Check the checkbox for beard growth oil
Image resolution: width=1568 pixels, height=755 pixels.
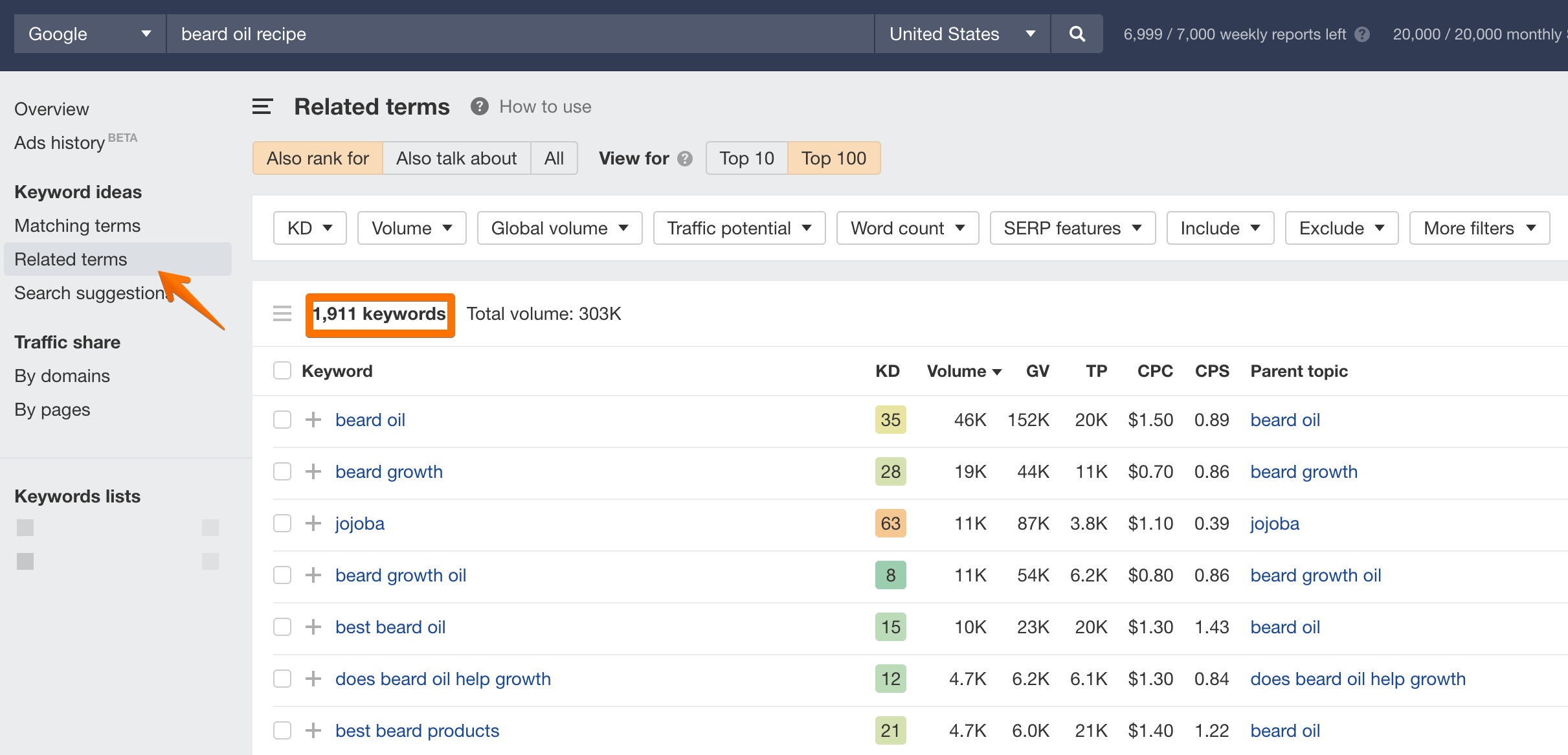pyautogui.click(x=282, y=575)
